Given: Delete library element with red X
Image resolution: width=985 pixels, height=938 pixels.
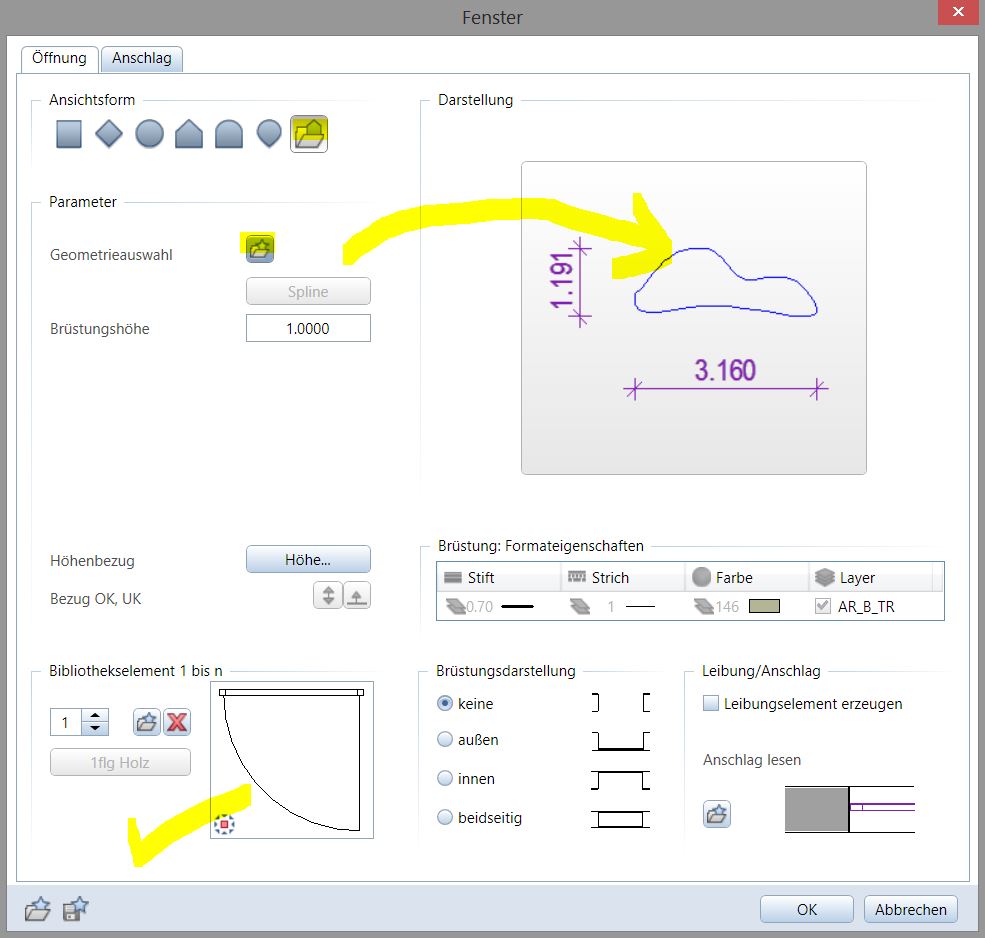Looking at the screenshot, I should pyautogui.click(x=177, y=722).
